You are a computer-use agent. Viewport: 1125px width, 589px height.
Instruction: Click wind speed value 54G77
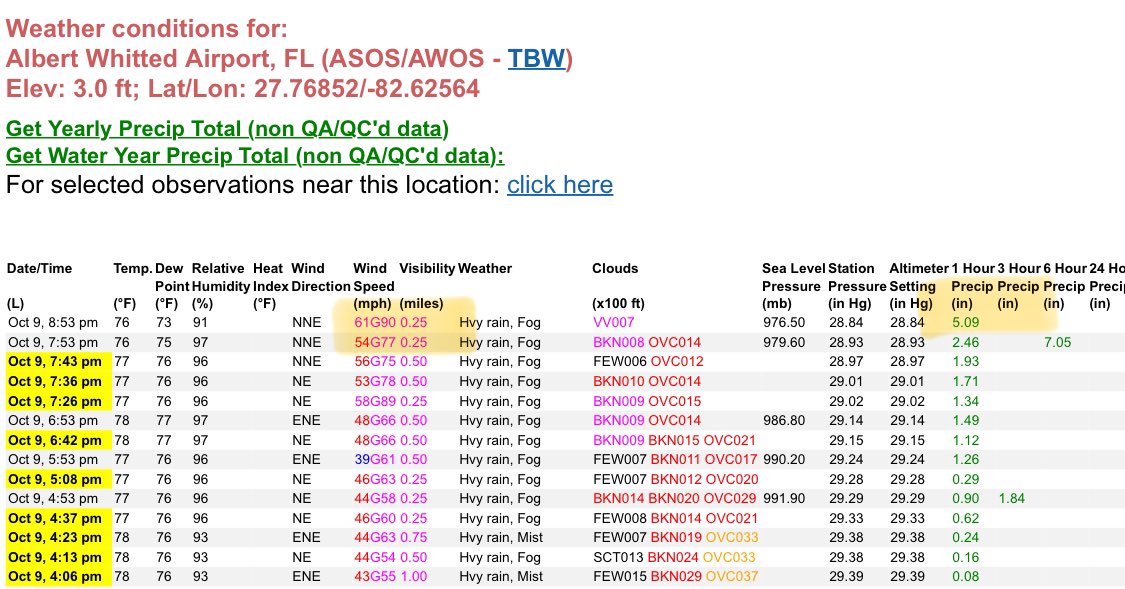click(375, 342)
